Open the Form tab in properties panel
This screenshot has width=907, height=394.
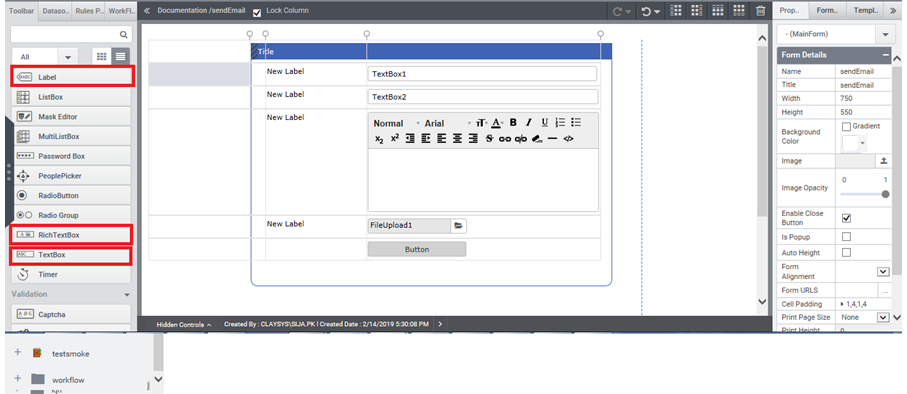pyautogui.click(x=826, y=10)
